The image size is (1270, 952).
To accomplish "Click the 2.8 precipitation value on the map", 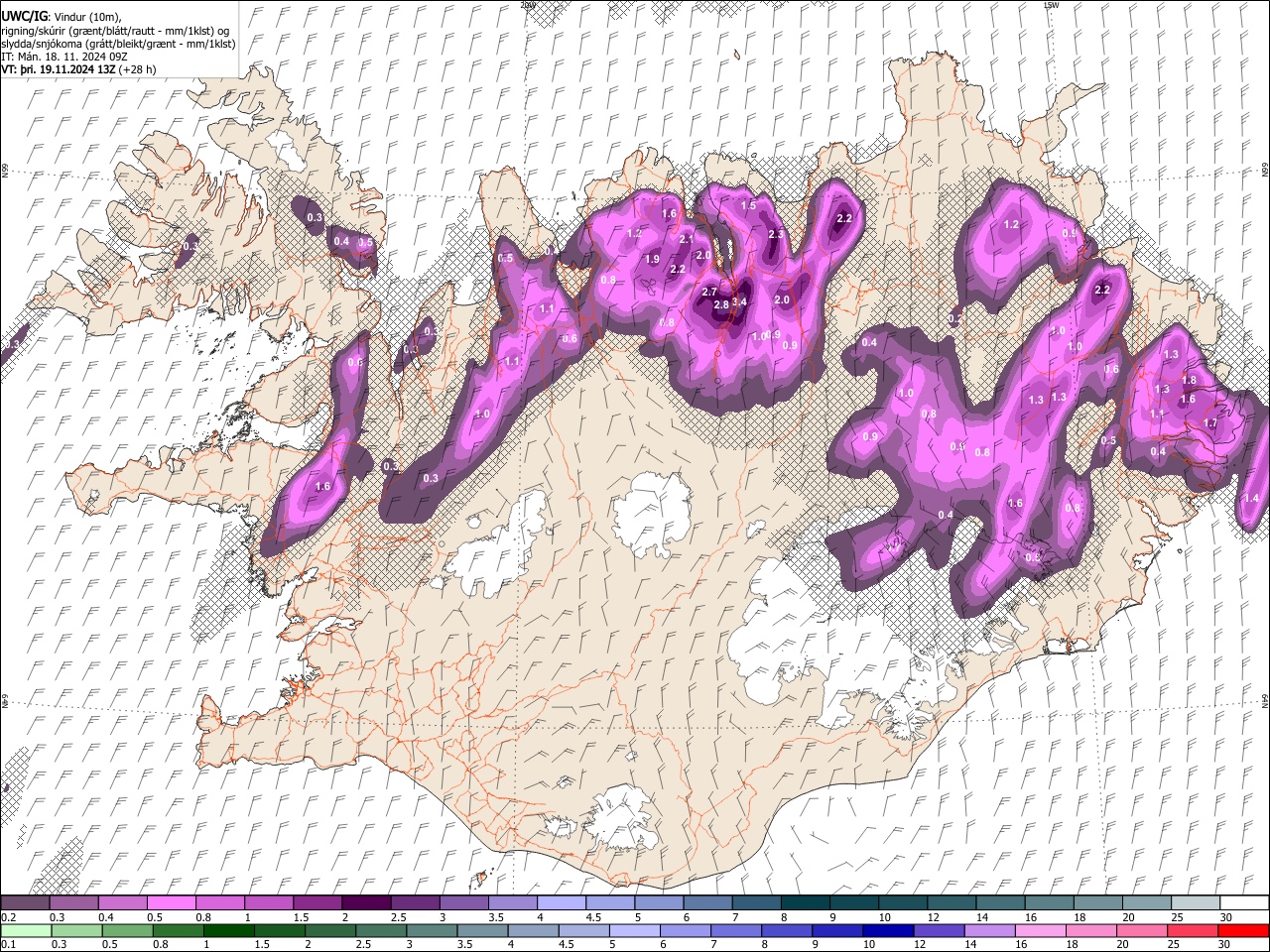I will click(721, 304).
